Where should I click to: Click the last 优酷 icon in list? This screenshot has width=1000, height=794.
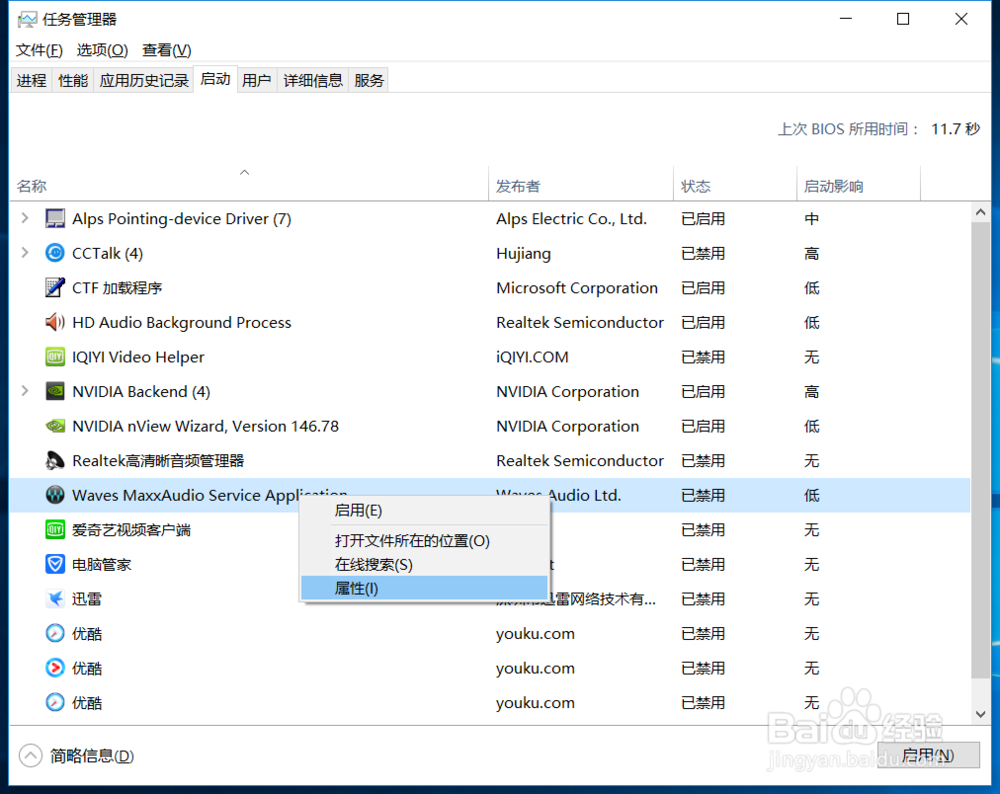pyautogui.click(x=55, y=702)
